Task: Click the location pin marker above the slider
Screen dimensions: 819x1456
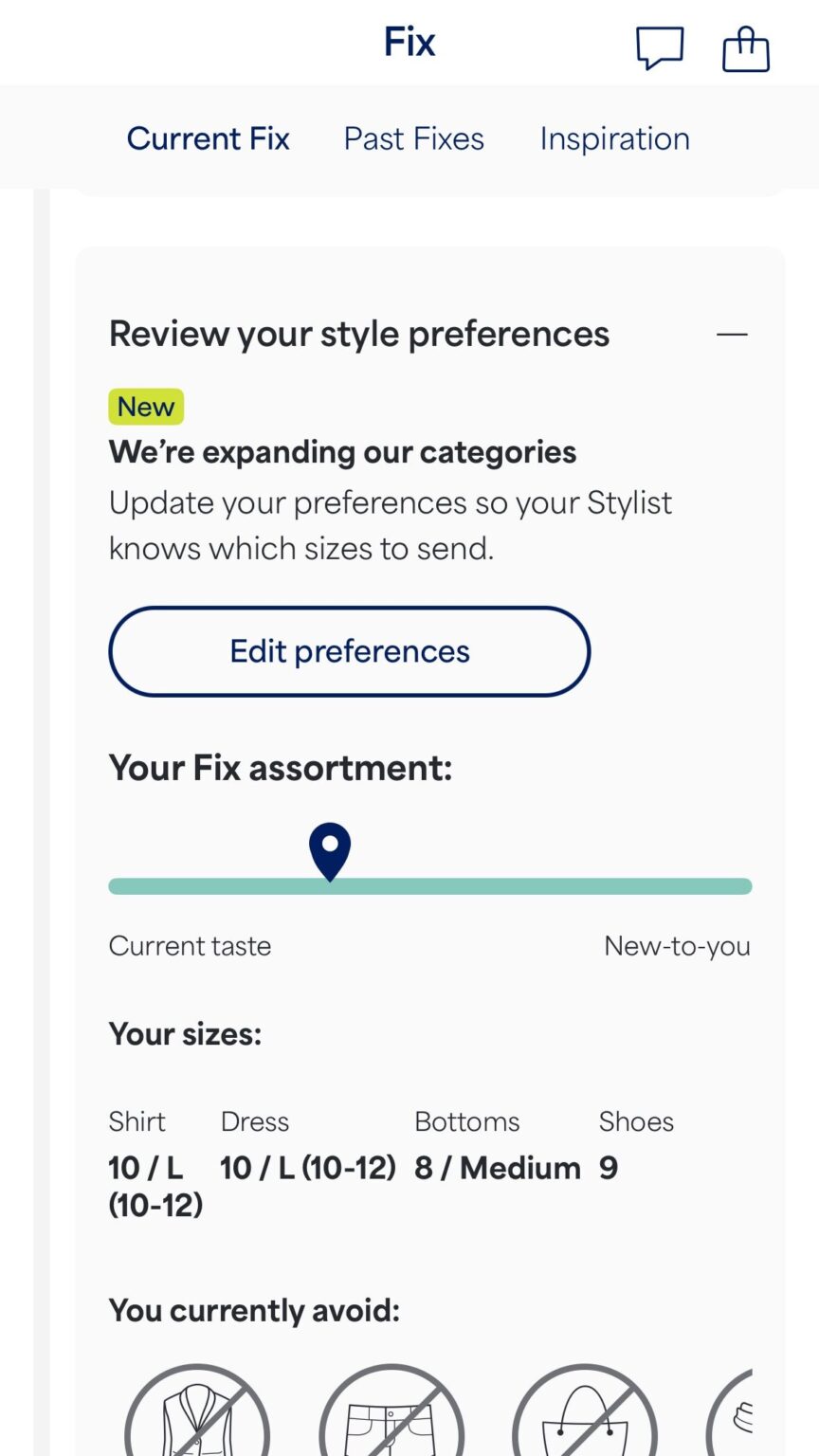Action: (329, 851)
